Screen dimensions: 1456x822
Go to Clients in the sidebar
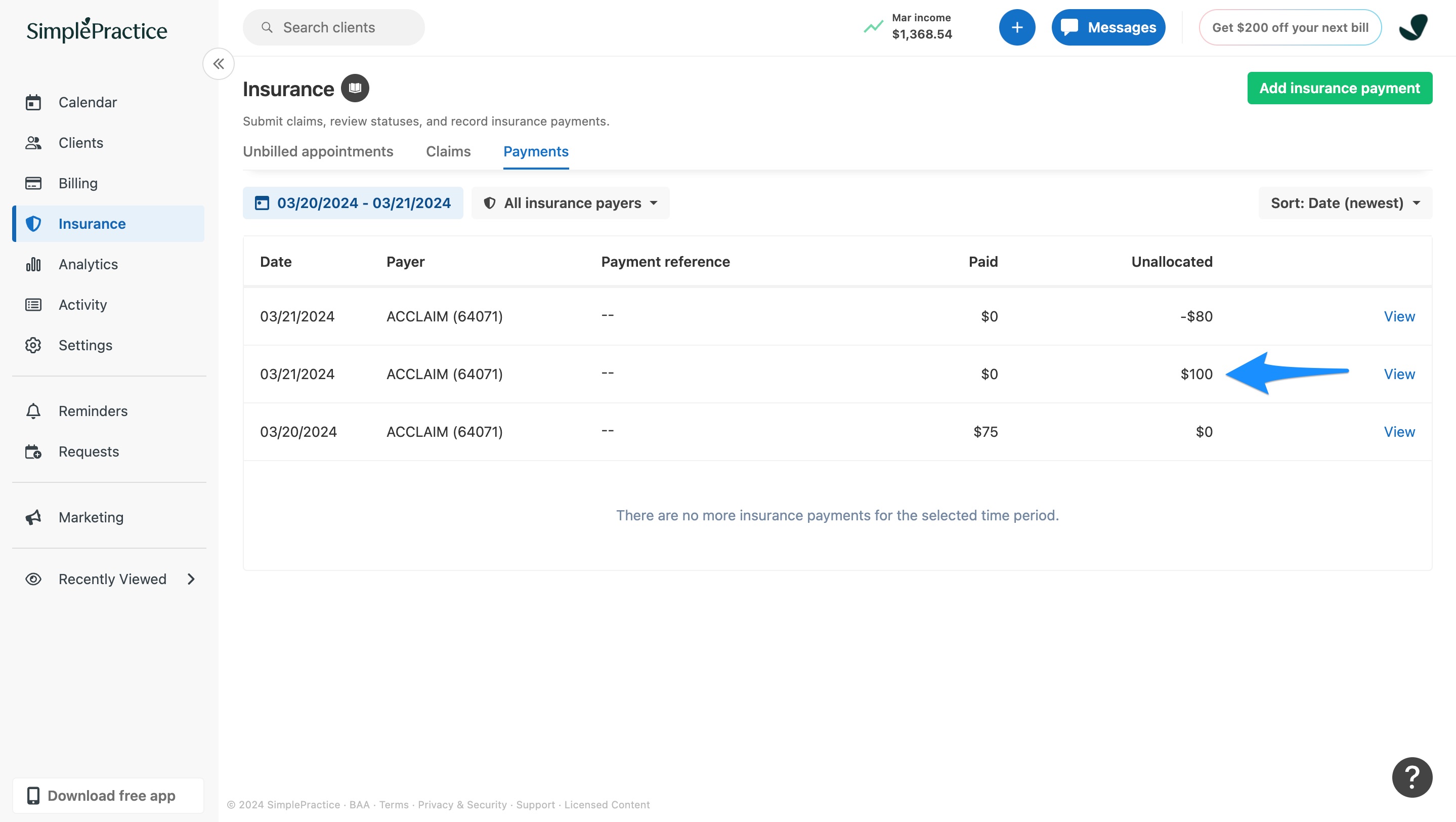(109, 143)
